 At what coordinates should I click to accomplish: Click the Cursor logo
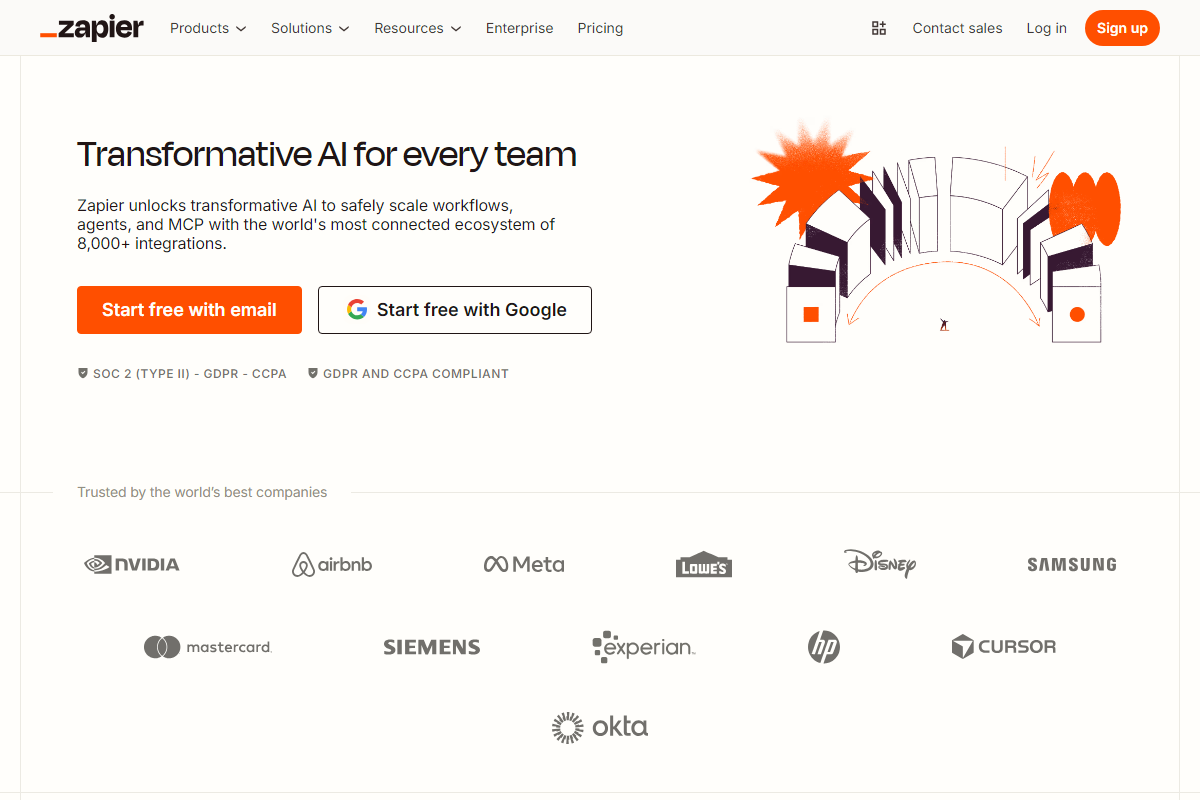click(x=1003, y=646)
